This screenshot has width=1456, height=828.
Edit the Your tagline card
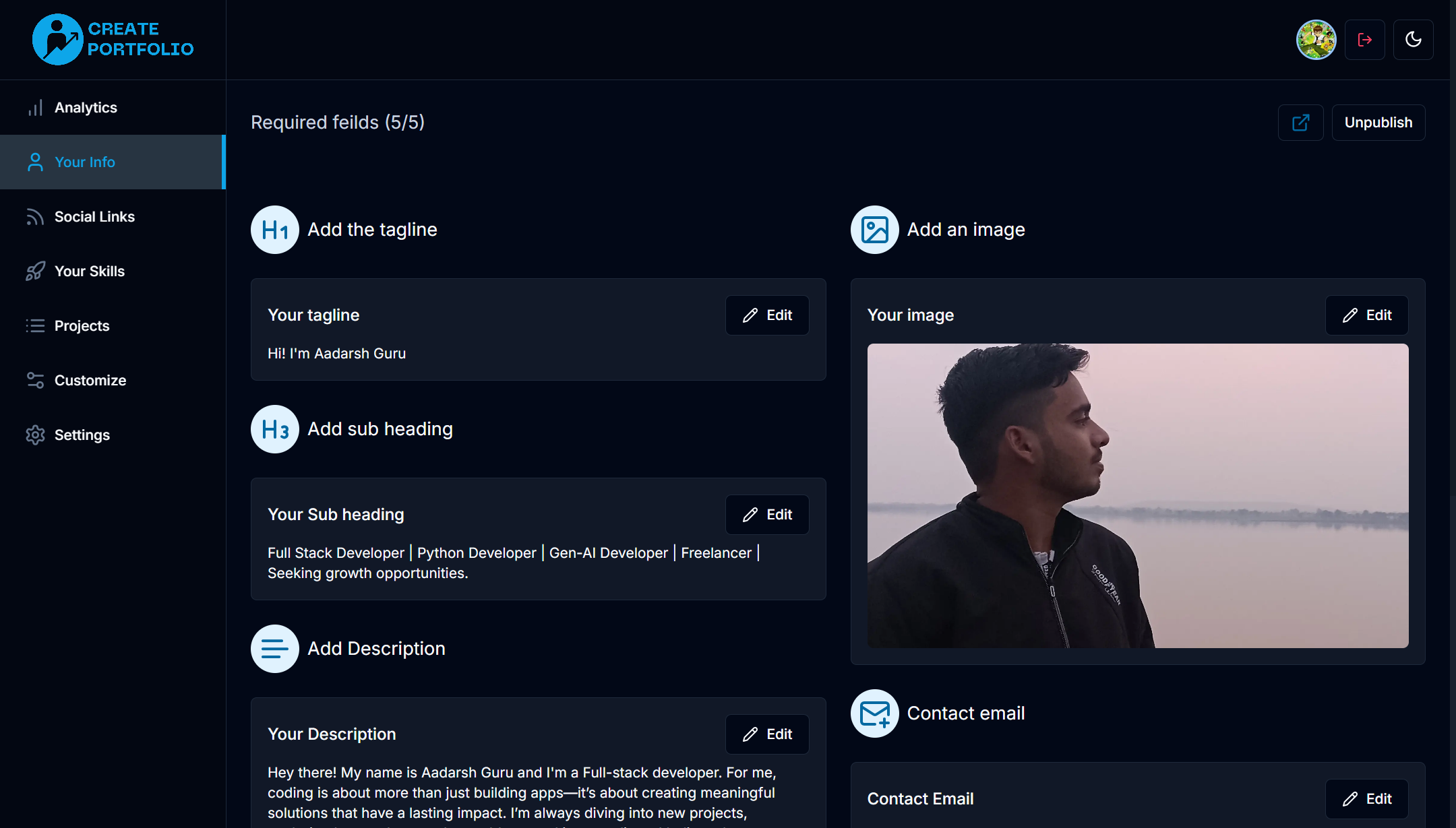(767, 315)
